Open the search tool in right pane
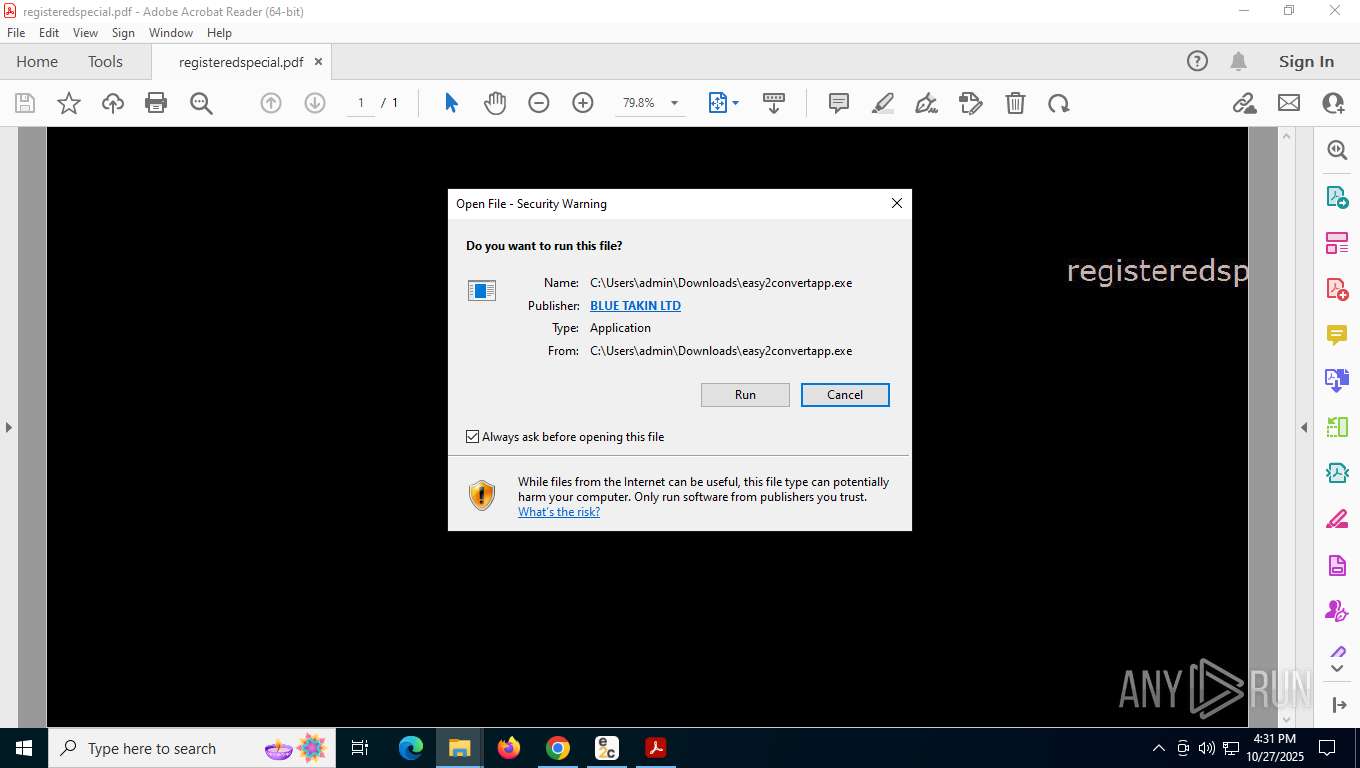 1337,150
